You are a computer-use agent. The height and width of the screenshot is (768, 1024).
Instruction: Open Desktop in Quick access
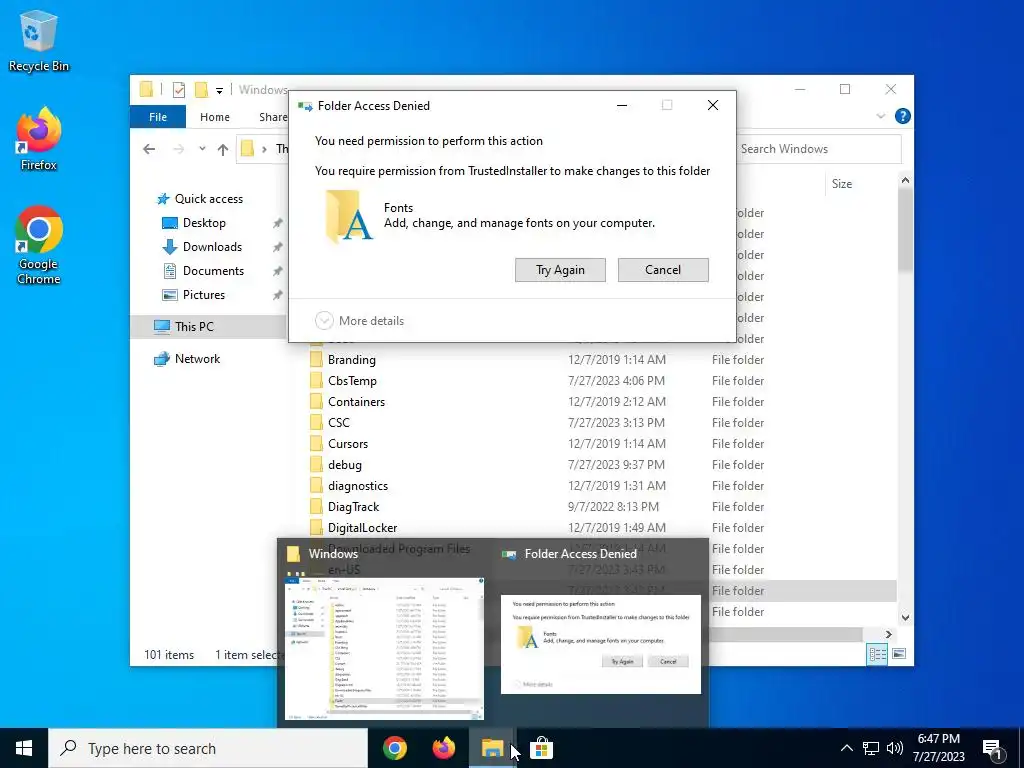click(194, 223)
